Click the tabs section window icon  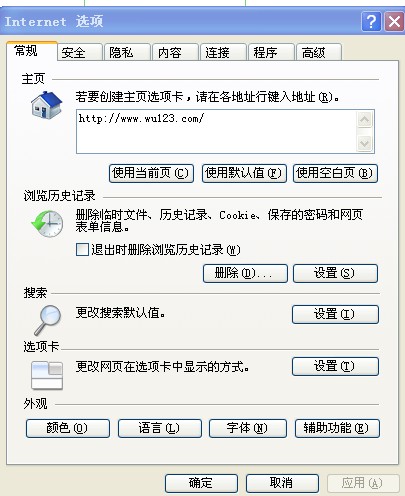[x=47, y=376]
